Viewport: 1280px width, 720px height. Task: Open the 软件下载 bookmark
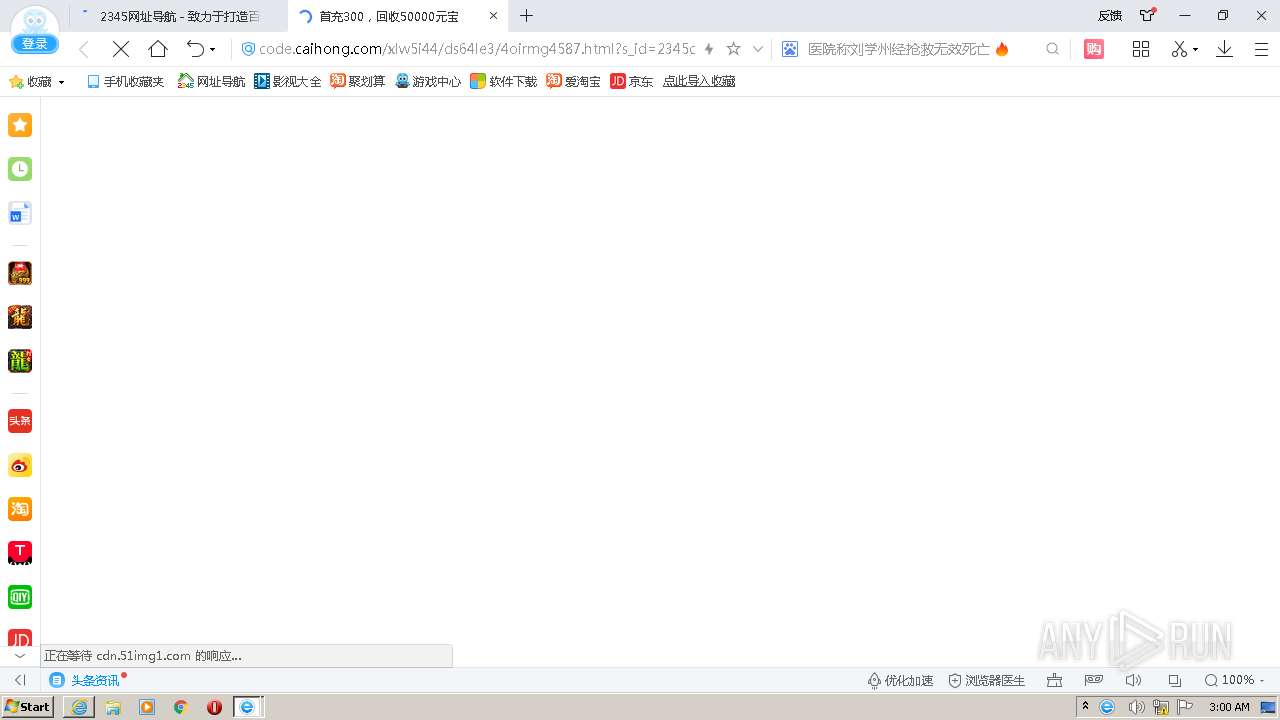pyautogui.click(x=504, y=81)
